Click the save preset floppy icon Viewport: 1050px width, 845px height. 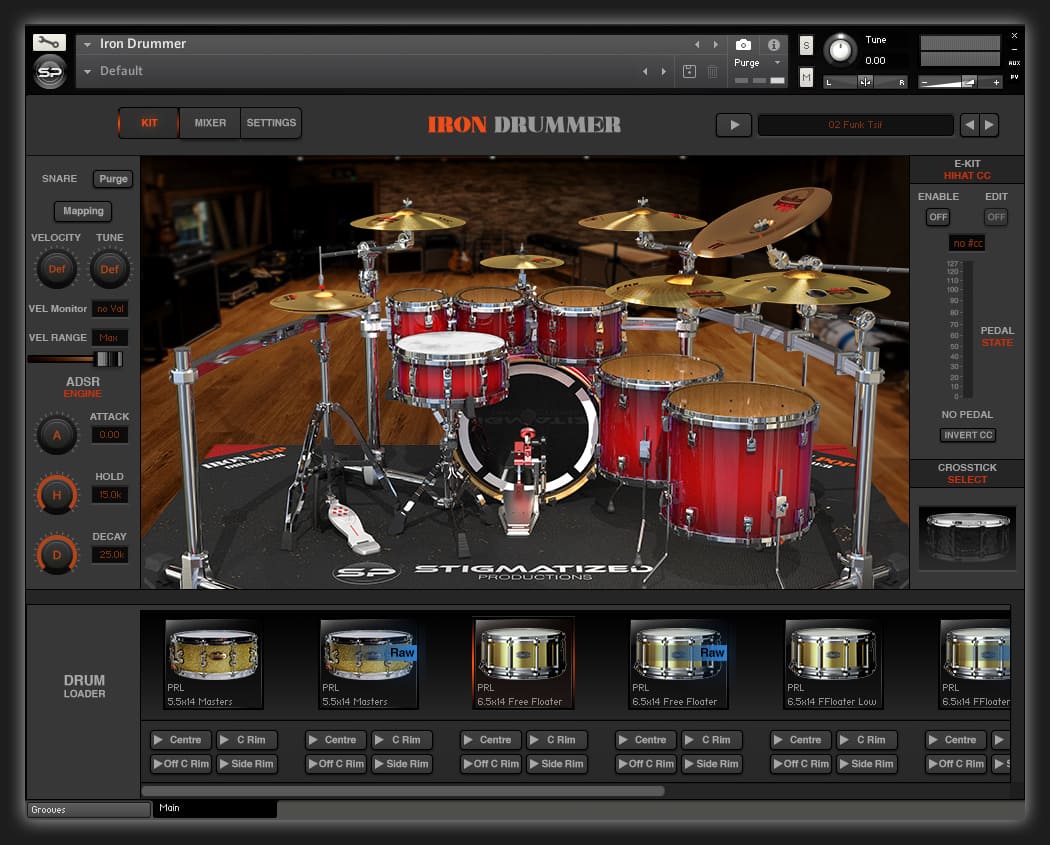click(x=689, y=72)
